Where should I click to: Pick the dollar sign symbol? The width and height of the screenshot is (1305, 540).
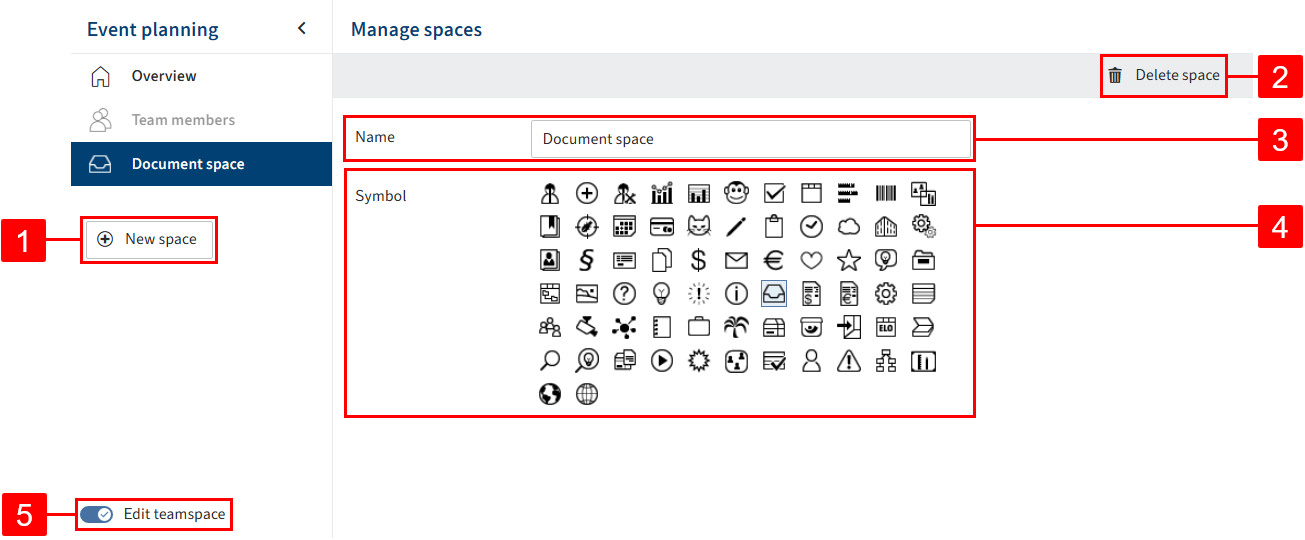tap(699, 260)
